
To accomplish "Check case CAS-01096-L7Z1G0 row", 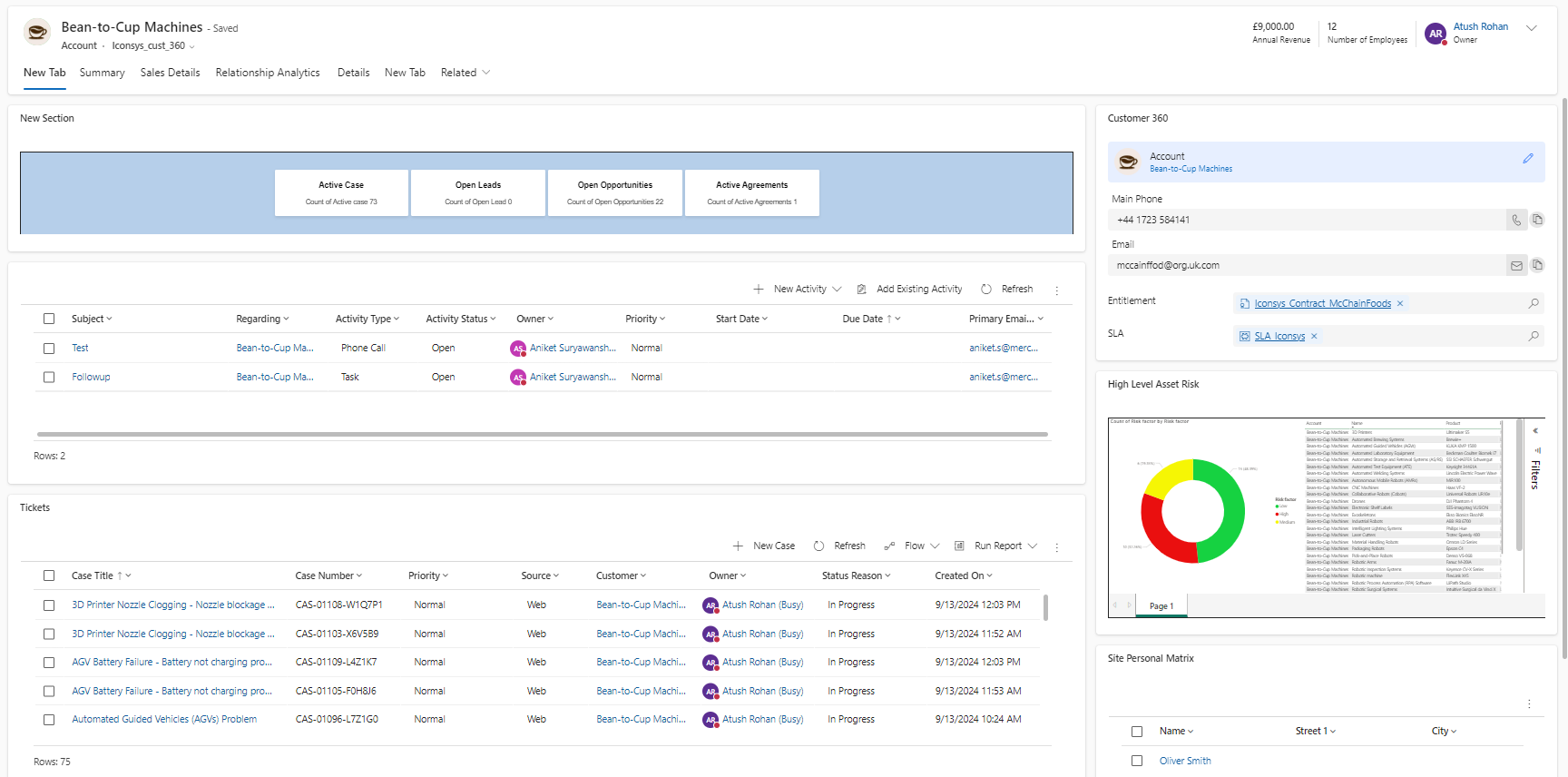I will [49, 720].
